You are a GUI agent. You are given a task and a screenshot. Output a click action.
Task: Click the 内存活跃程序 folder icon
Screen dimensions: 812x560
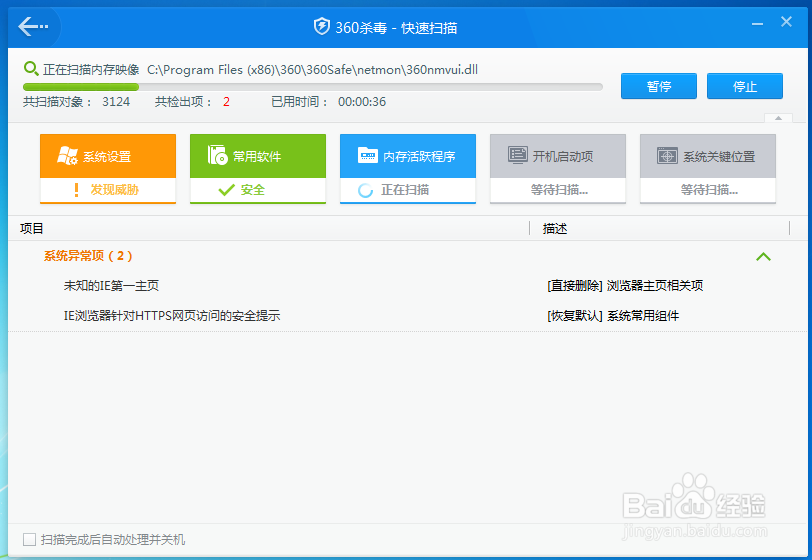[368, 155]
